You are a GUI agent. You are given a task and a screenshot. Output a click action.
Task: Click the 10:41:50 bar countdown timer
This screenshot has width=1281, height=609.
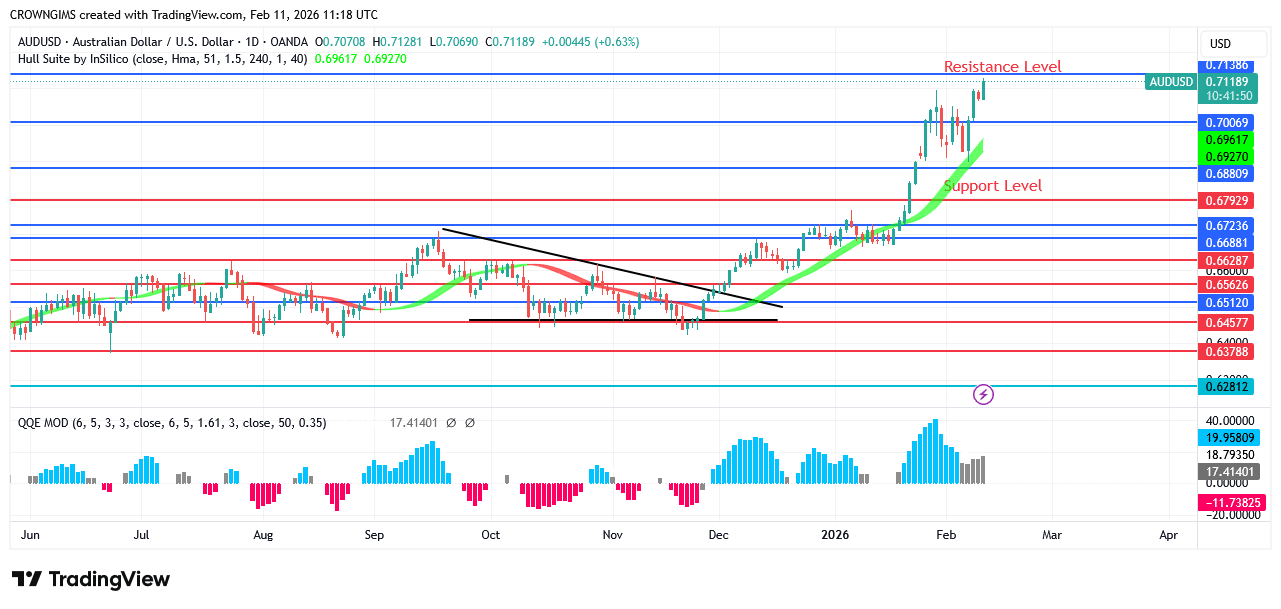pyautogui.click(x=1226, y=96)
